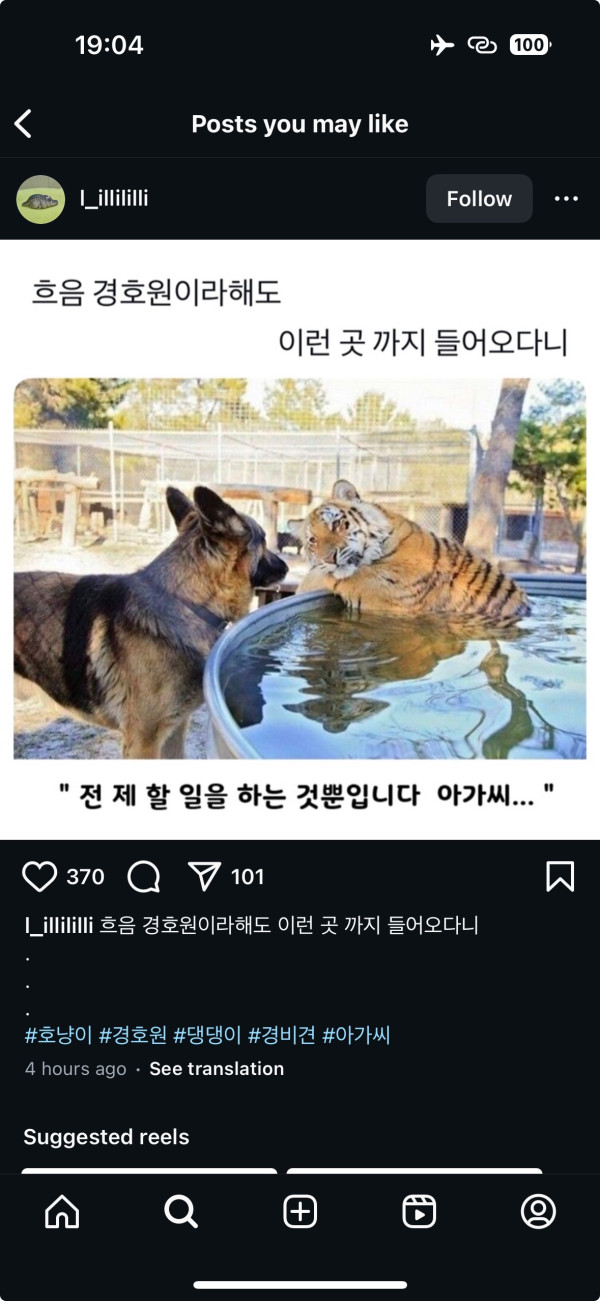Open Search tab magnifier
This screenshot has width=600, height=1301.
click(x=181, y=1212)
